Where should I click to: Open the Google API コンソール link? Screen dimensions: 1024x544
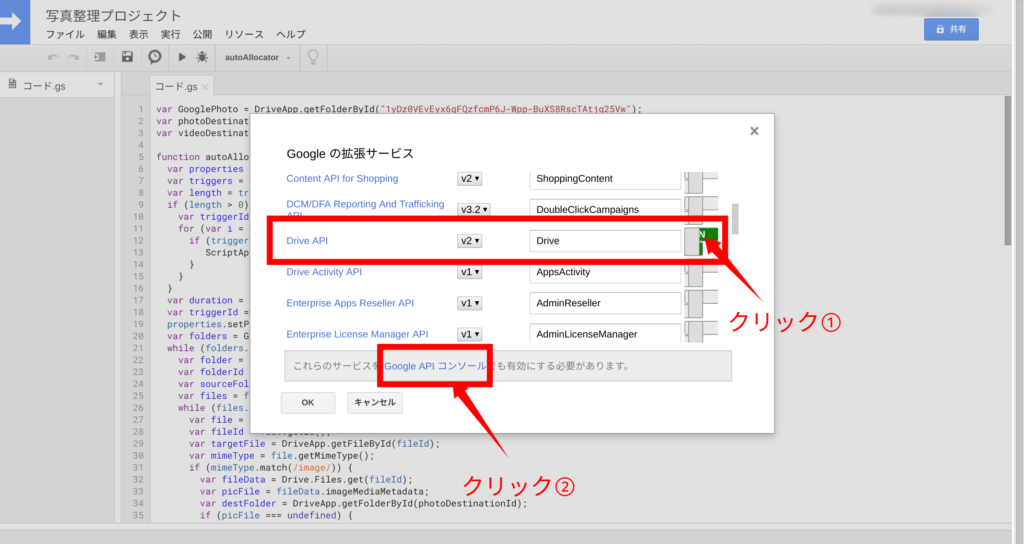click(x=435, y=366)
